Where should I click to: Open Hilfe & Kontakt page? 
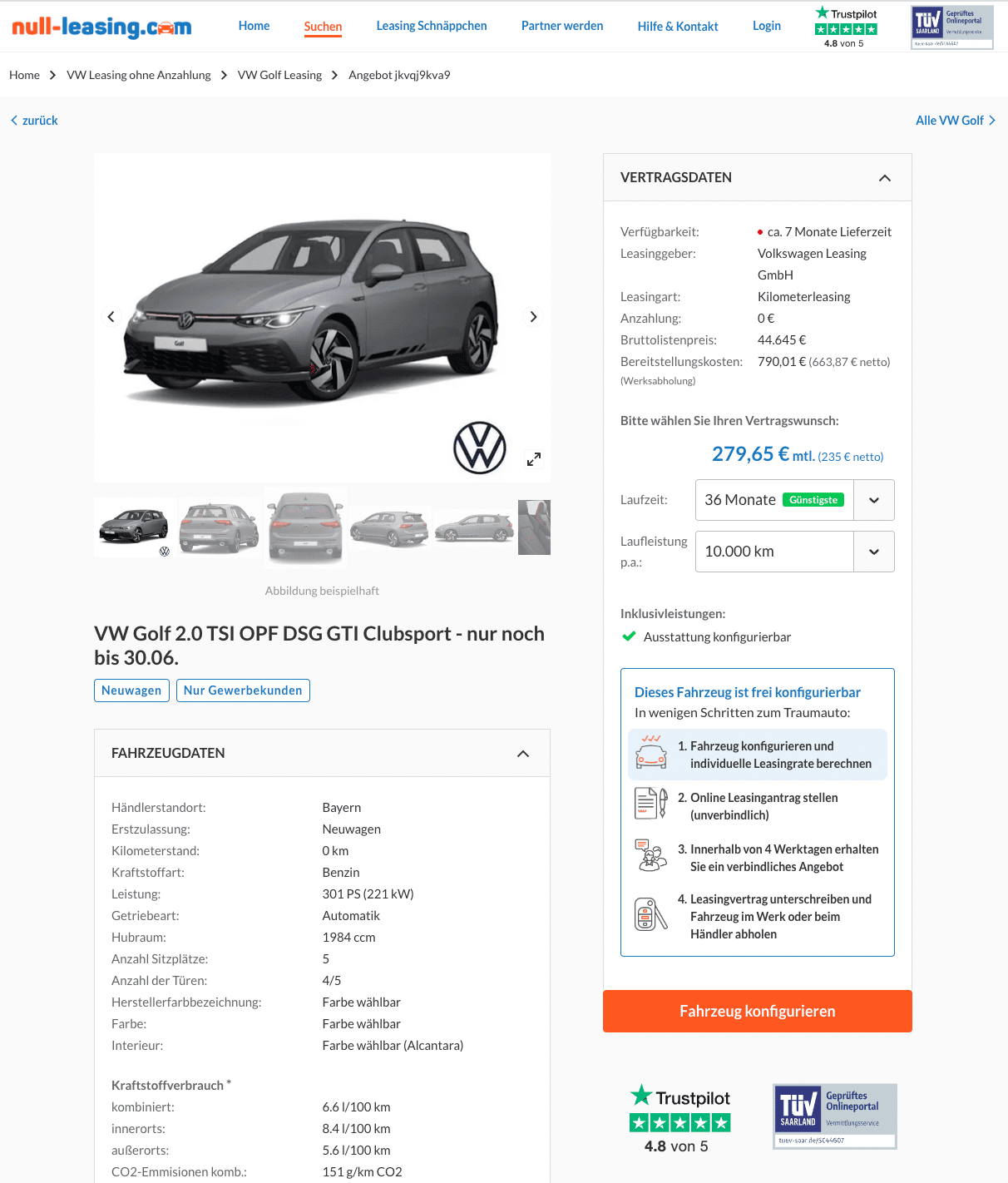coord(678,27)
